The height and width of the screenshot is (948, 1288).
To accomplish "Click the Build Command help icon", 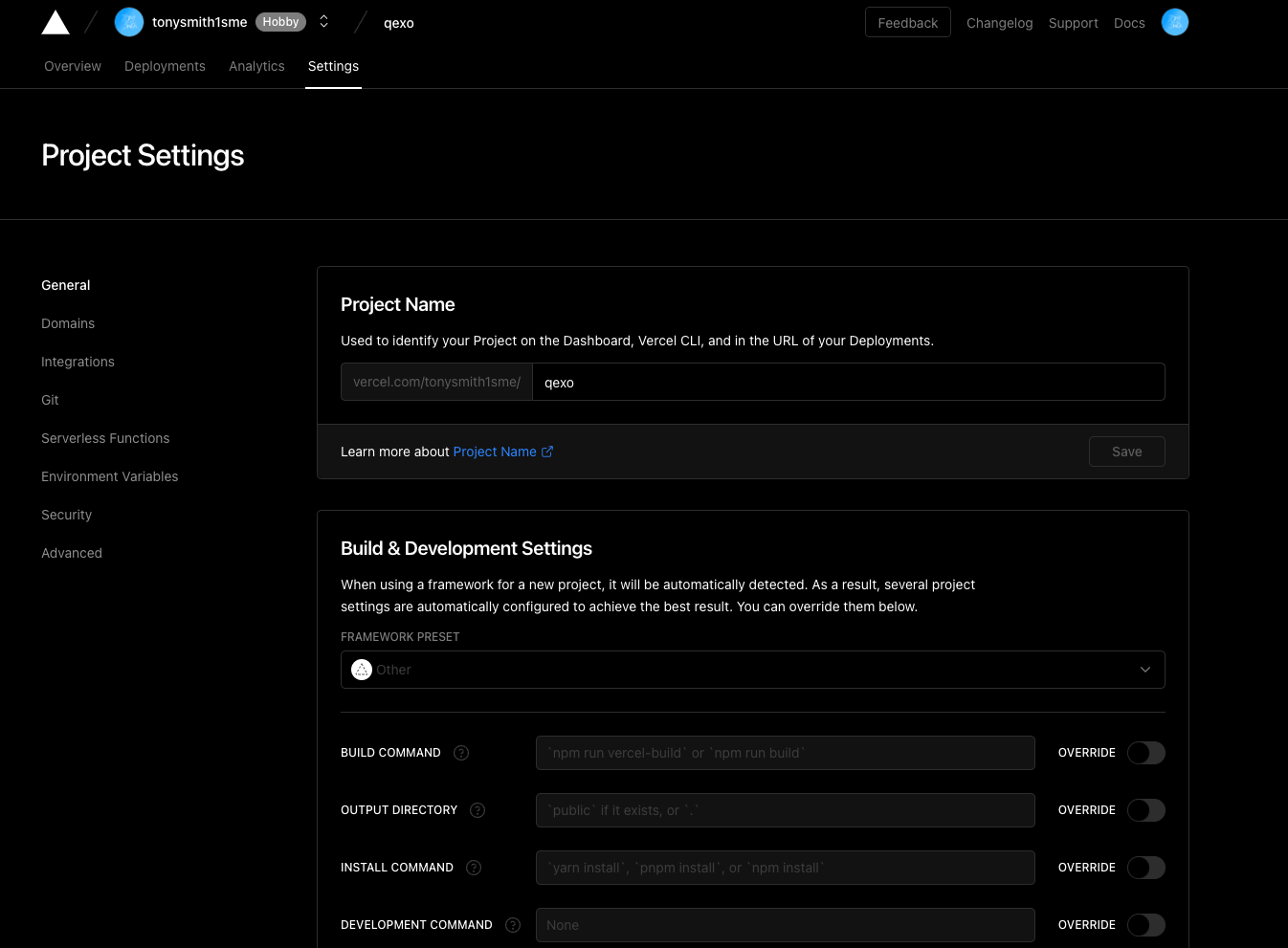I will pos(461,753).
